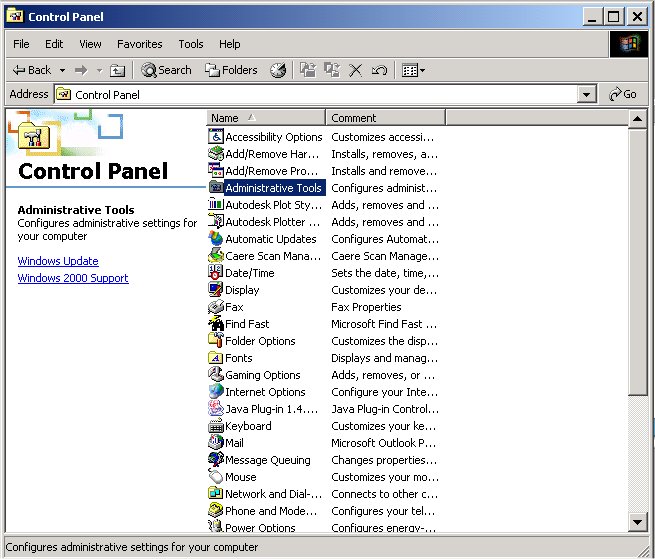The width and height of the screenshot is (655, 559).
Task: Follow the Windows Update link
Action: [x=58, y=261]
